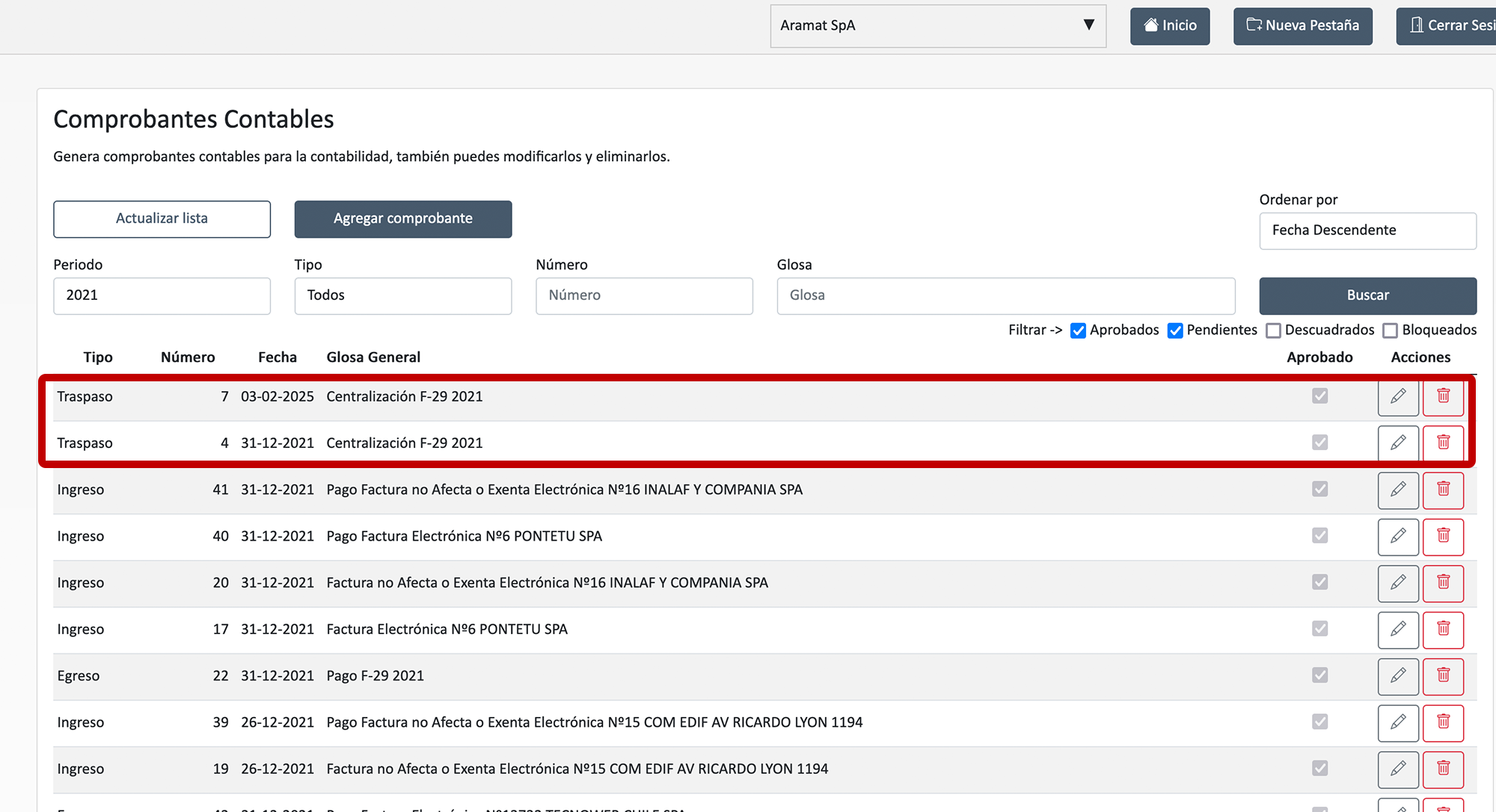Enable the Descuadrados filter

1273,330
